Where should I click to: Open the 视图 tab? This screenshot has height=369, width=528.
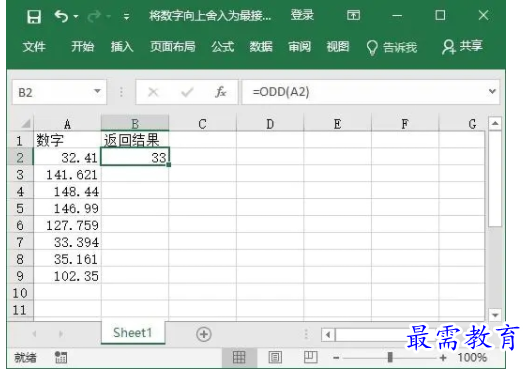tap(338, 46)
